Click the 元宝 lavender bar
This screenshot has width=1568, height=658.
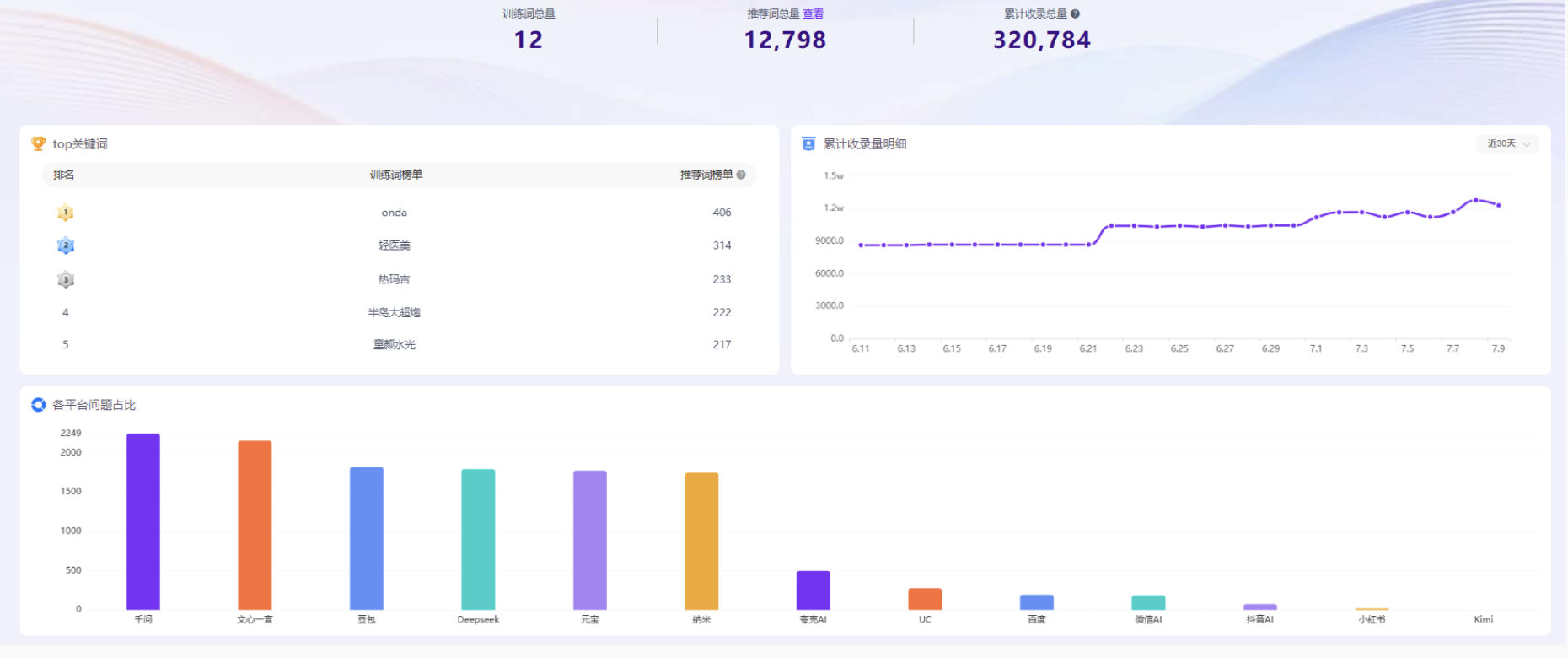pos(590,540)
